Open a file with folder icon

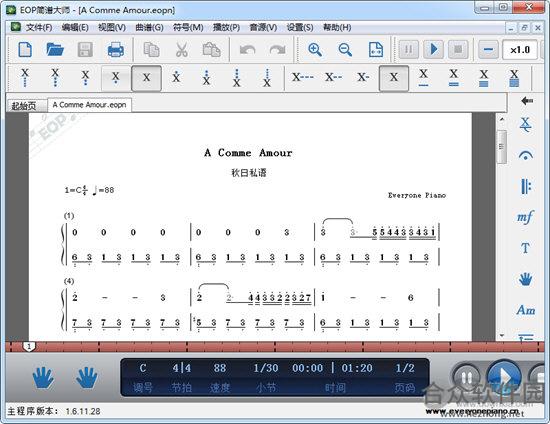pos(55,49)
